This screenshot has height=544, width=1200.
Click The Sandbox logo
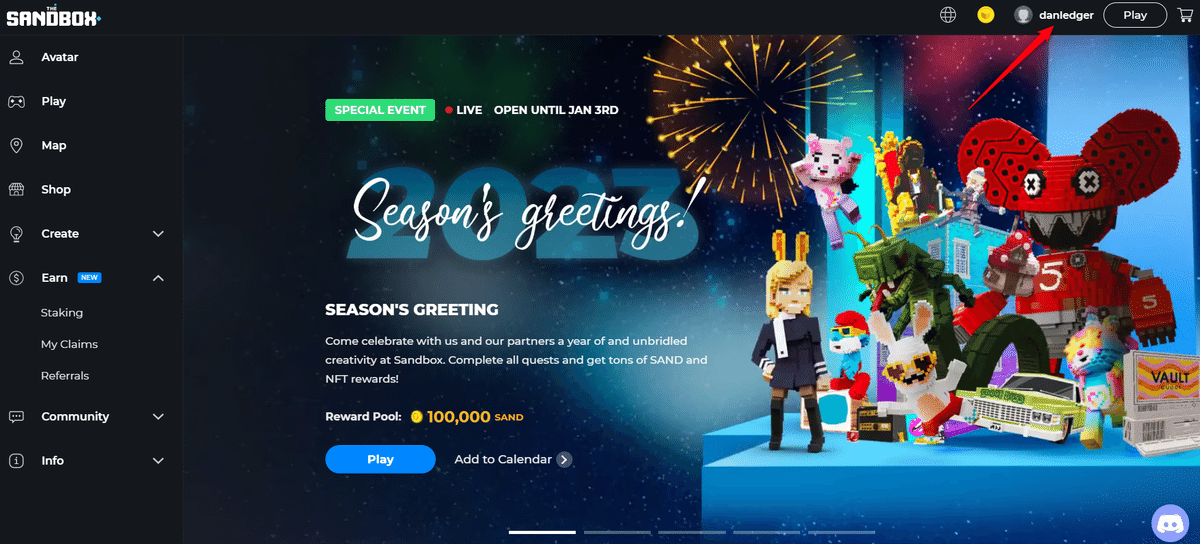coord(53,14)
